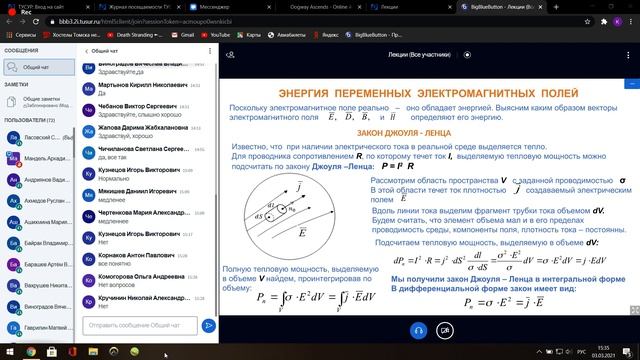The image size is (640, 360).
Task: Open Chrome profile avatar
Action: click(x=618, y=22)
